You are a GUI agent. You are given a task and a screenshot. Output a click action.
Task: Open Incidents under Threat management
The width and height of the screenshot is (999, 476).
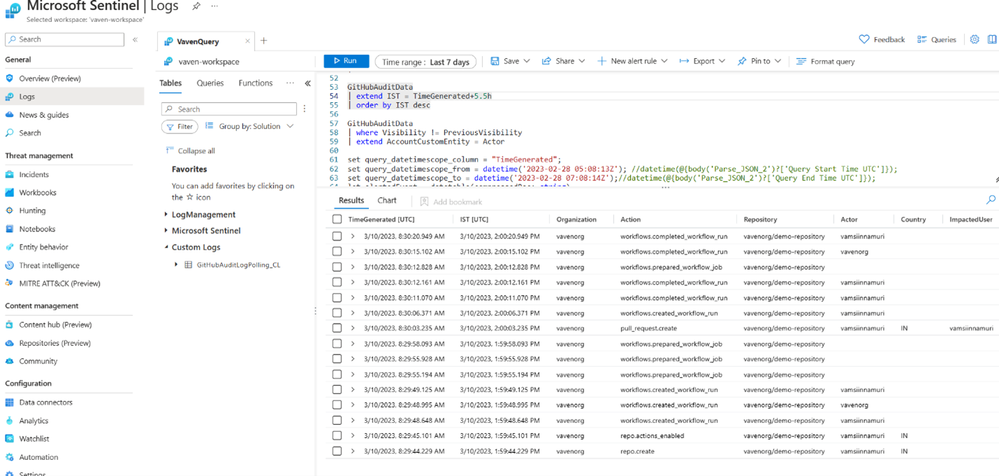click(x=34, y=174)
